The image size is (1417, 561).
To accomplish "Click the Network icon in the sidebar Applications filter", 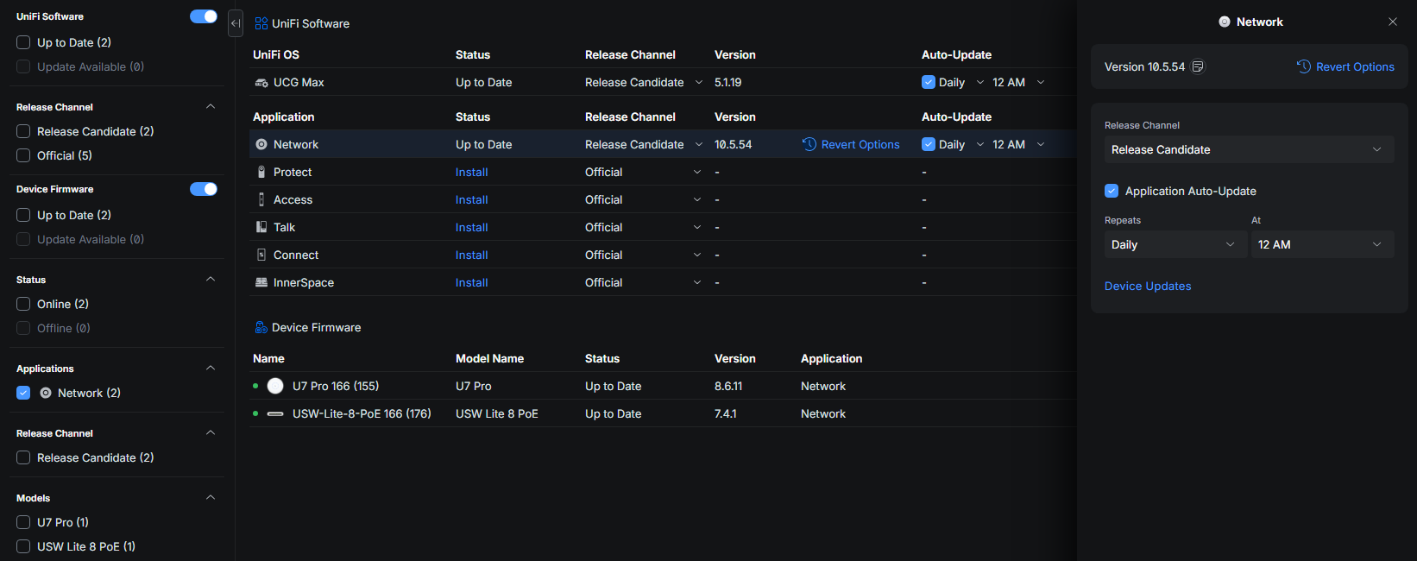I will (45, 393).
